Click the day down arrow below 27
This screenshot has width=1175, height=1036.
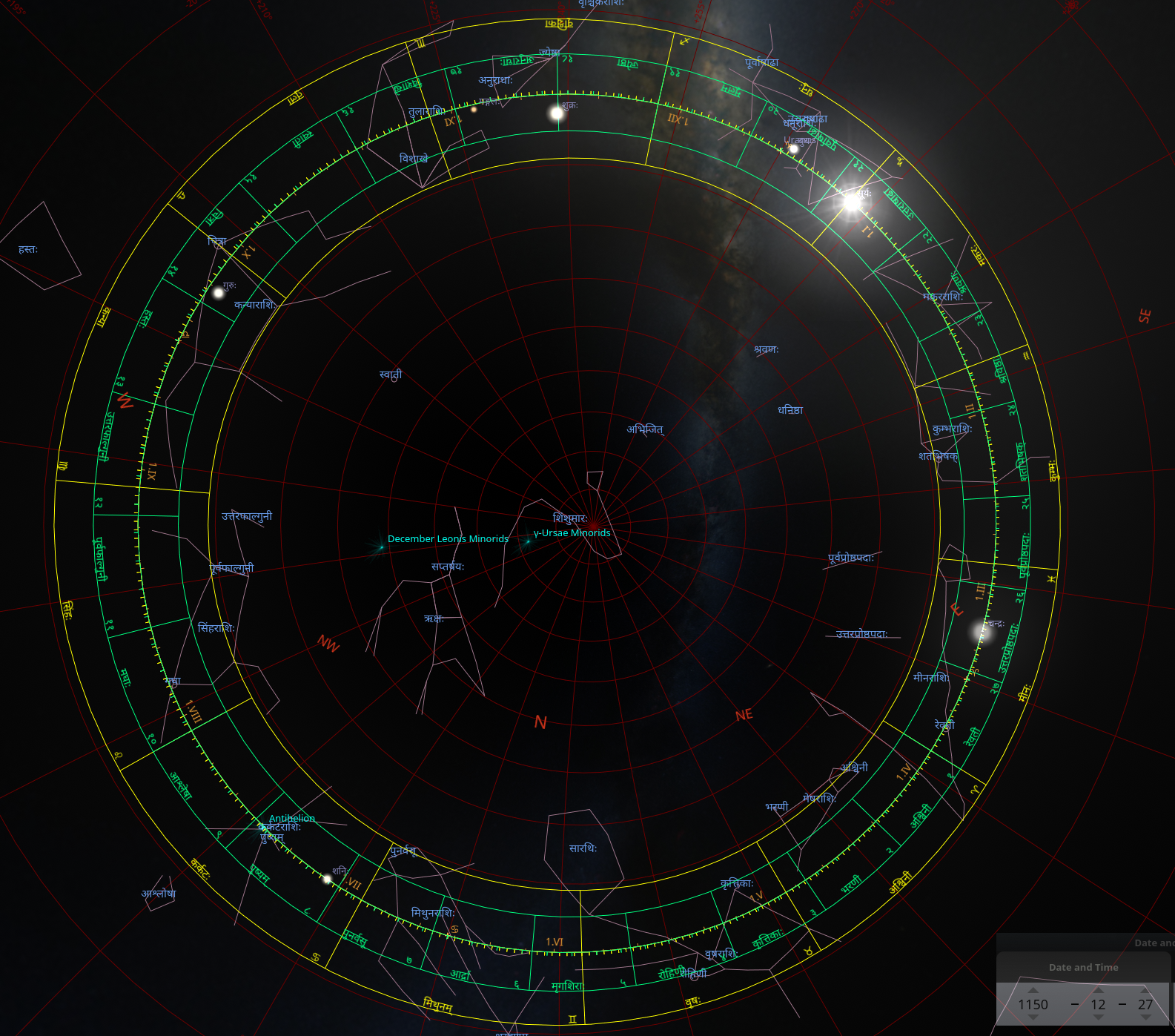[1145, 1018]
